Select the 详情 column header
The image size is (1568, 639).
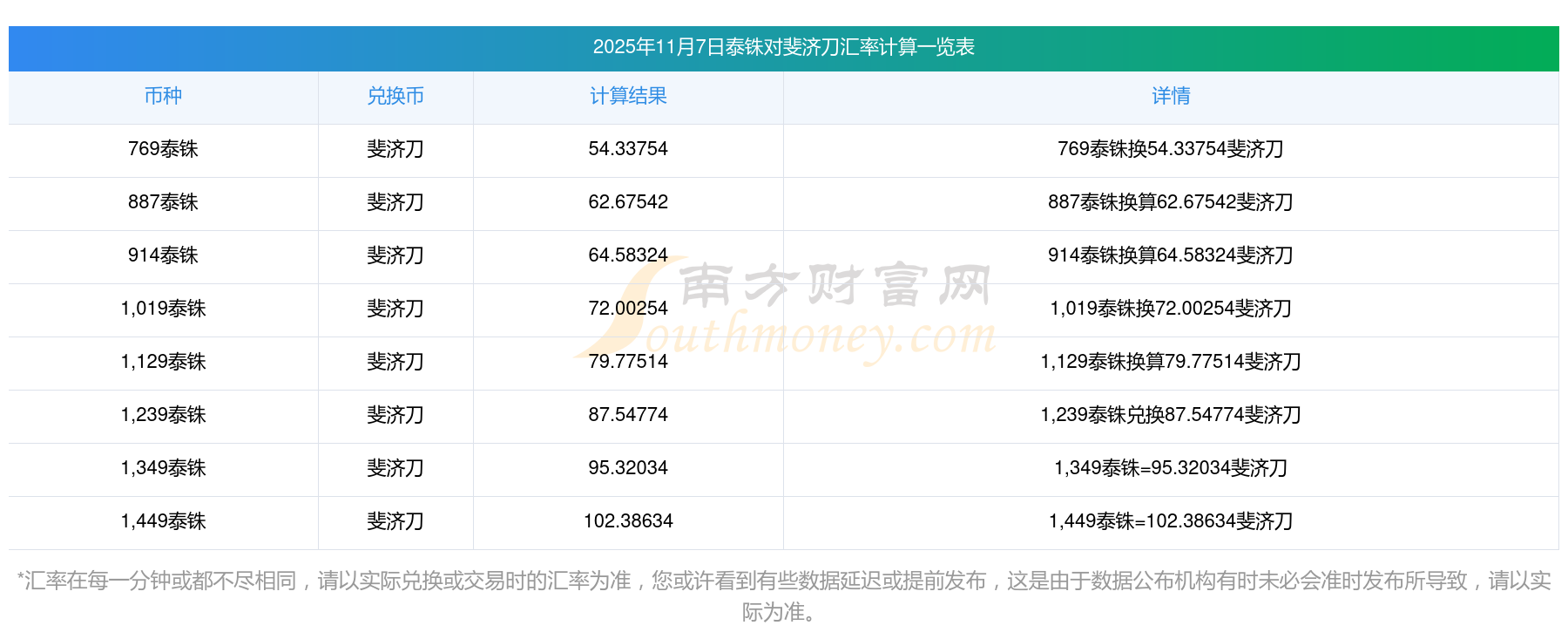1171,96
